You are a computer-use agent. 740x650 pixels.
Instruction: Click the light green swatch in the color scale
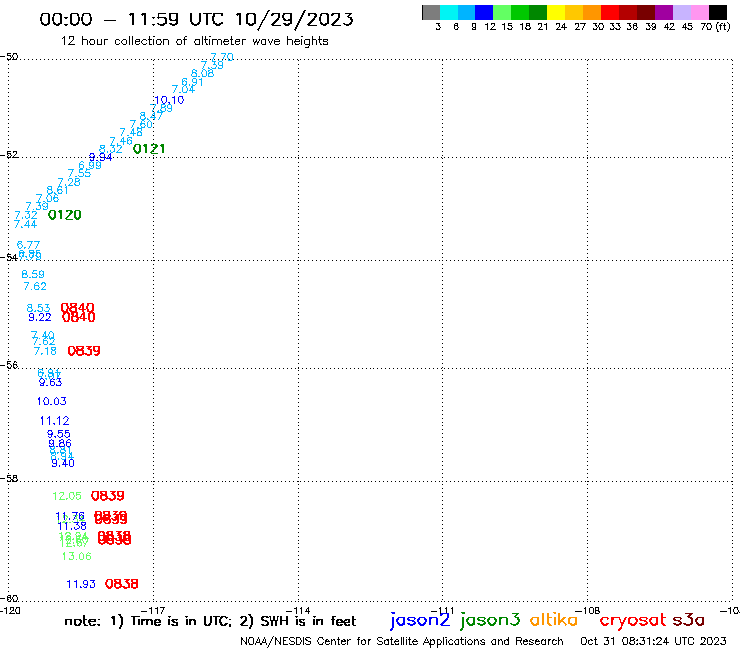point(502,12)
